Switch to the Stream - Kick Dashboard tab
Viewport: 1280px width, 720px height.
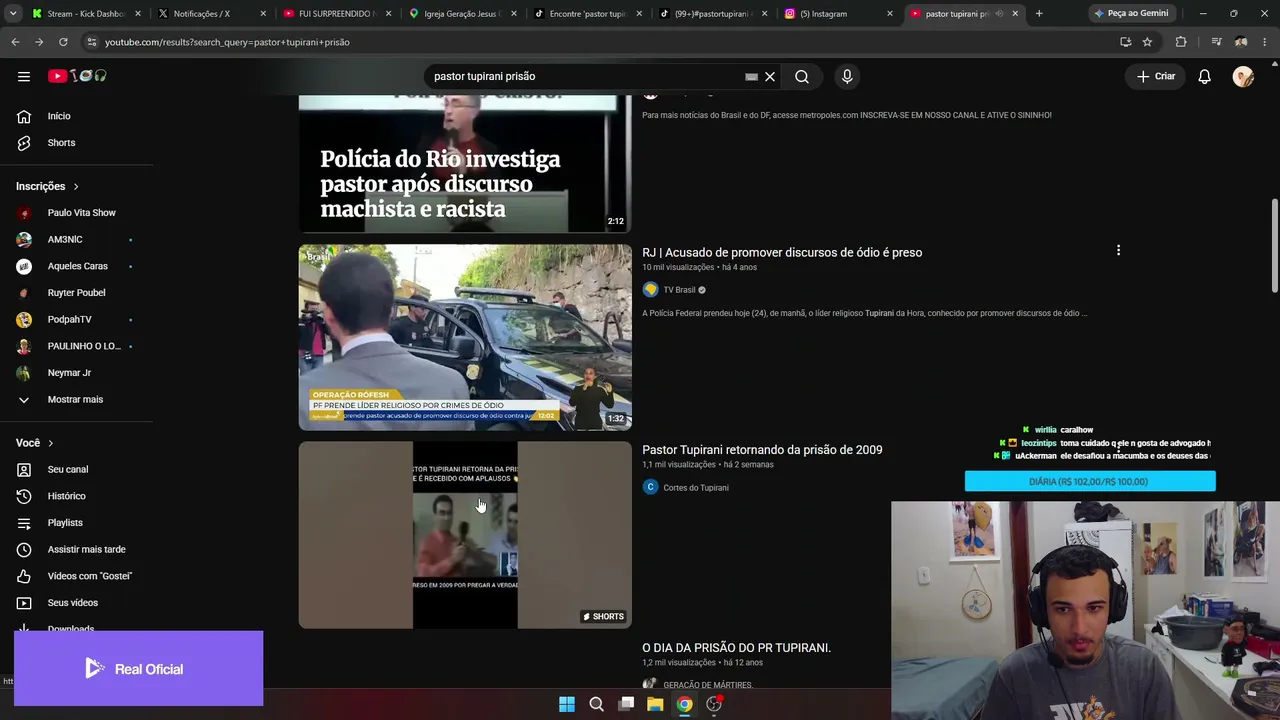pos(85,14)
